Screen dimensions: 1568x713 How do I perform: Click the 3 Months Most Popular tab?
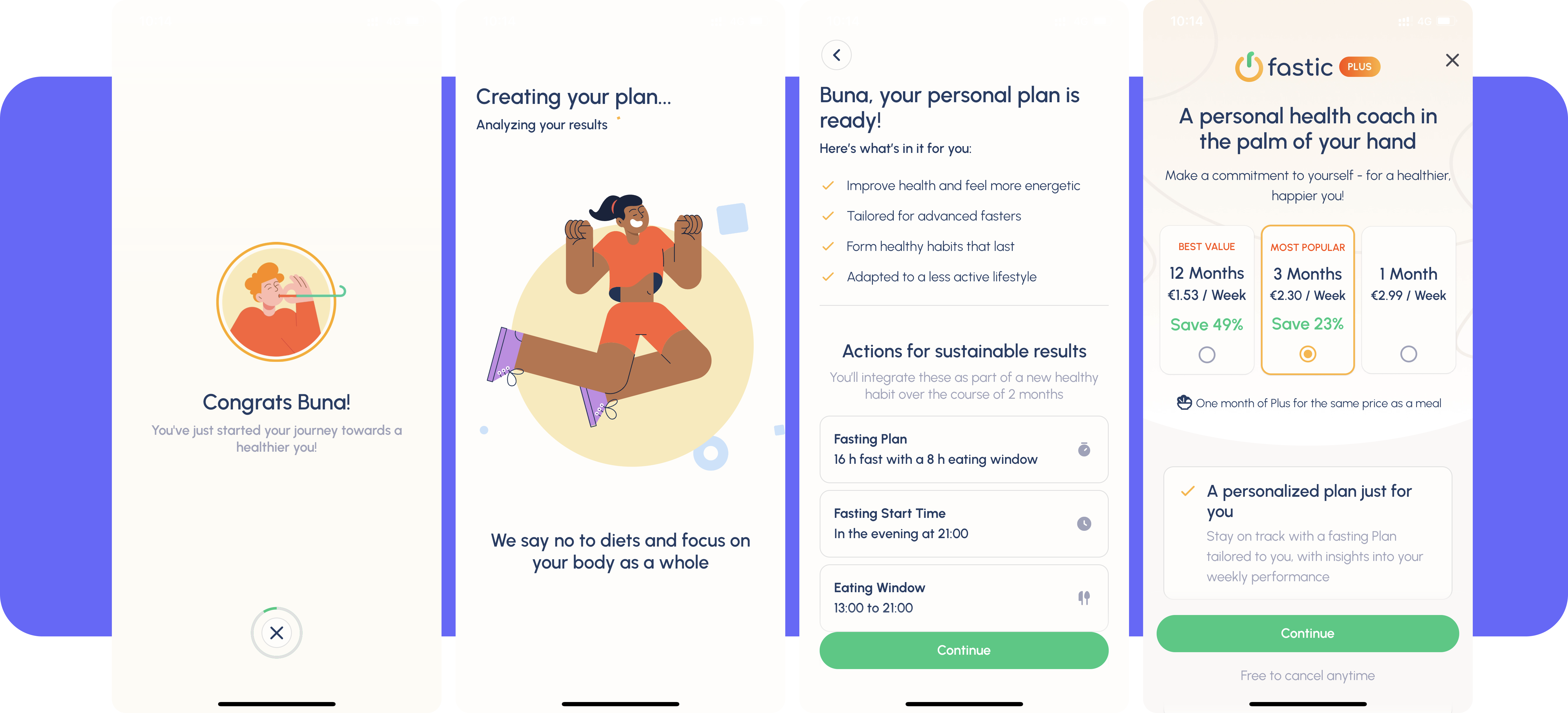click(1307, 300)
